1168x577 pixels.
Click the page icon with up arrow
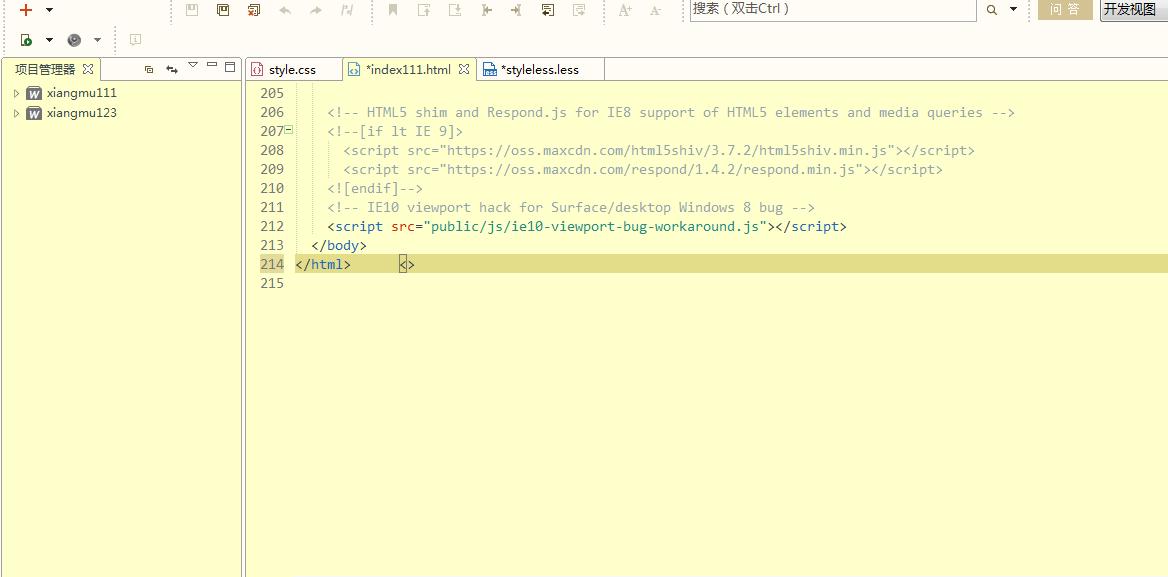pyautogui.click(x=424, y=10)
